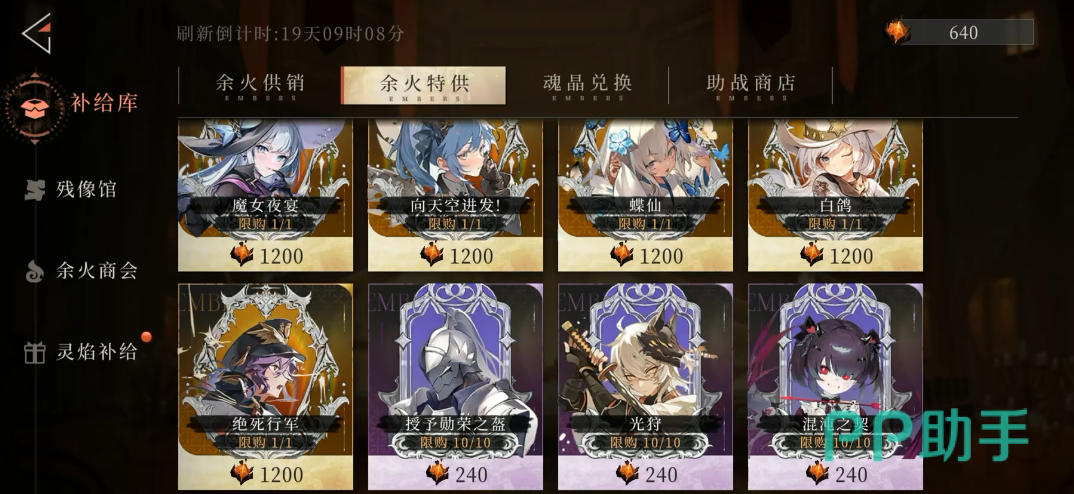Open 灵焰补给 gift icon
Screen dimensions: 1074x494
(34, 352)
